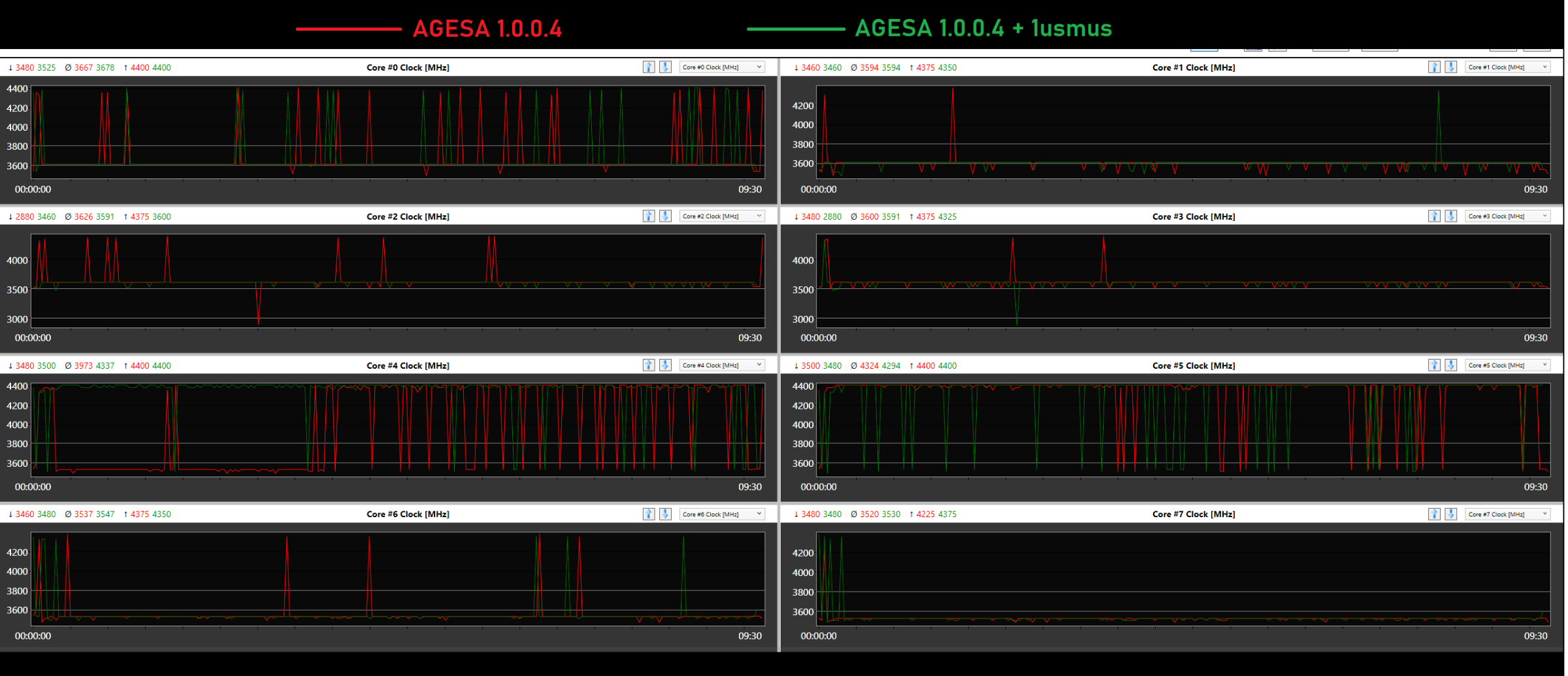The image size is (1568, 676).
Task: Click the down arrow icon for Core #0 Clock
Action: [x=665, y=67]
